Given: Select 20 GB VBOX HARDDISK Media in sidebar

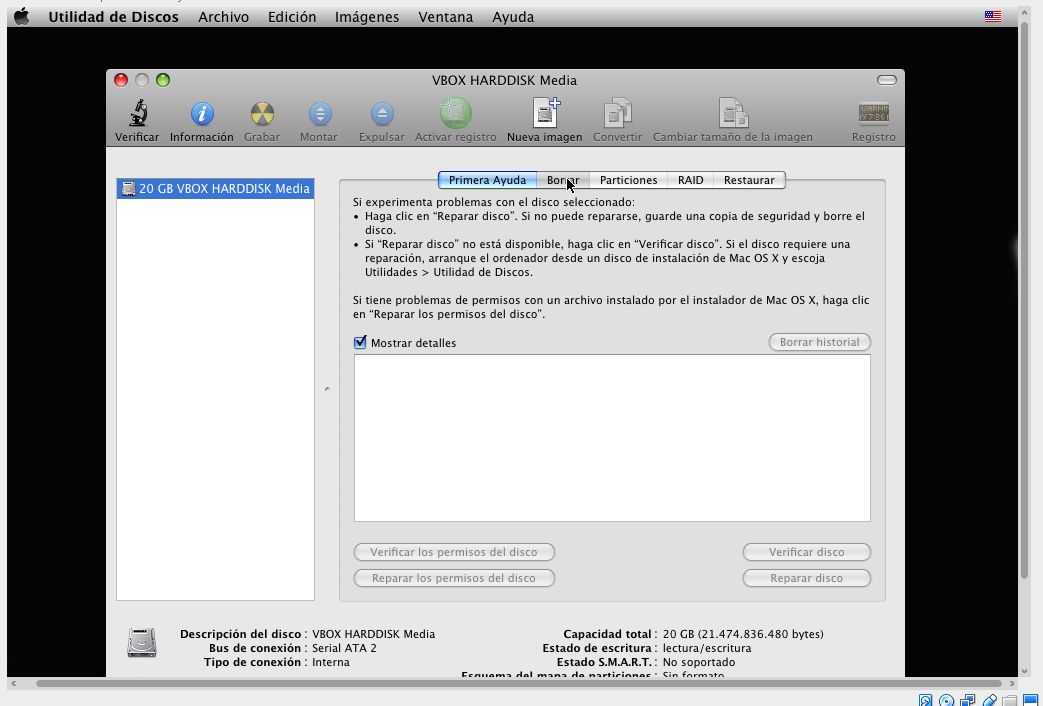Looking at the screenshot, I should [216, 188].
